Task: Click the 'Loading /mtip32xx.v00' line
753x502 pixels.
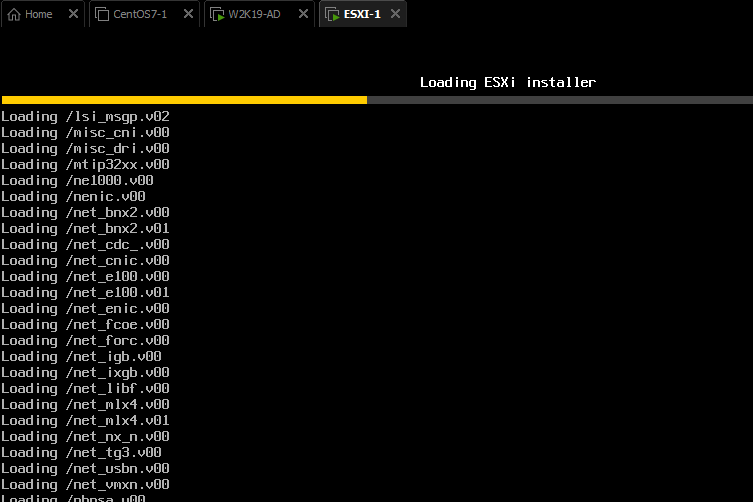Action: pos(85,165)
